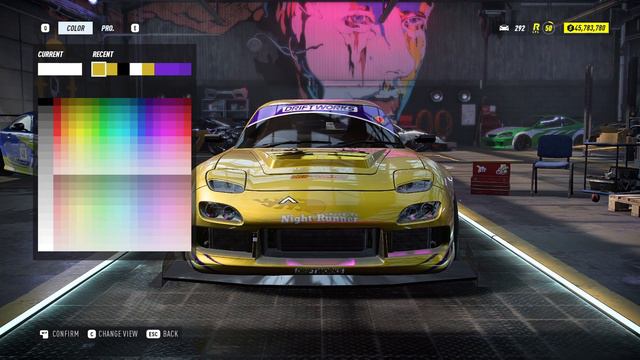Choose pure black in the palette grid

click(45, 101)
